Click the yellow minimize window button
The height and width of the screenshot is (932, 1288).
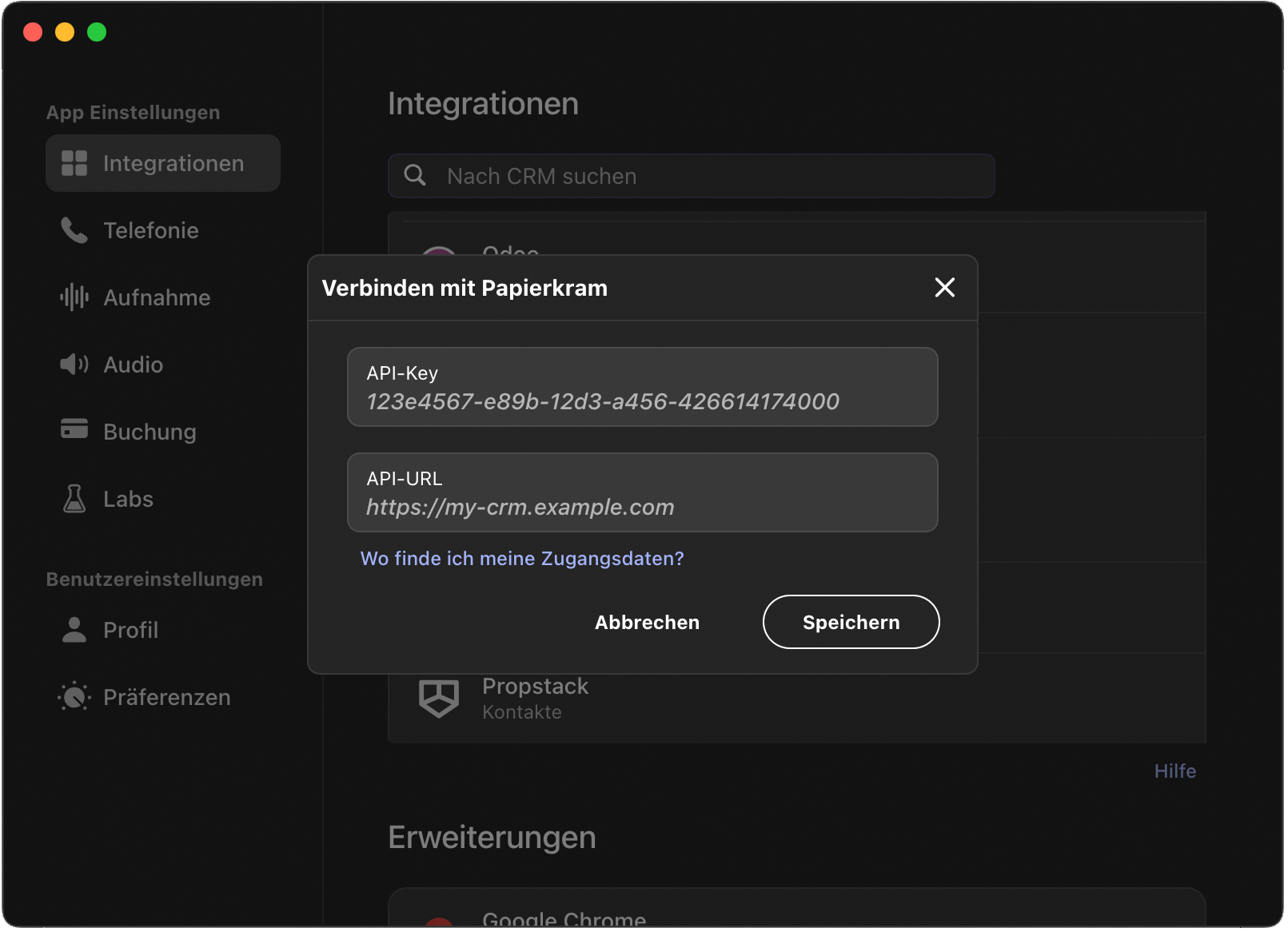(x=65, y=32)
